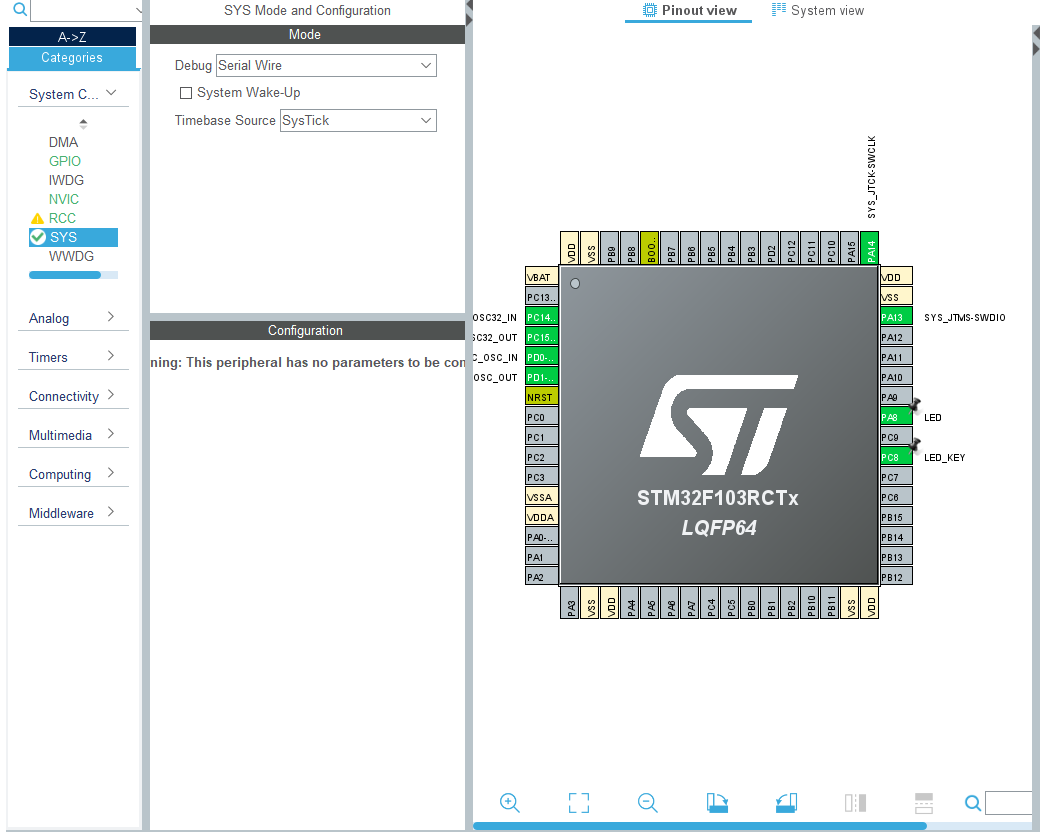Switch to the Pinout view tab

pyautogui.click(x=689, y=11)
